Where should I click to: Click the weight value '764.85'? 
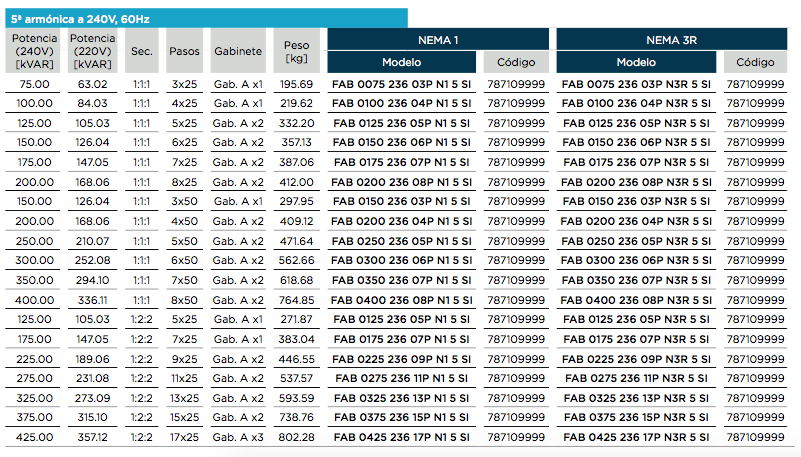296,300
